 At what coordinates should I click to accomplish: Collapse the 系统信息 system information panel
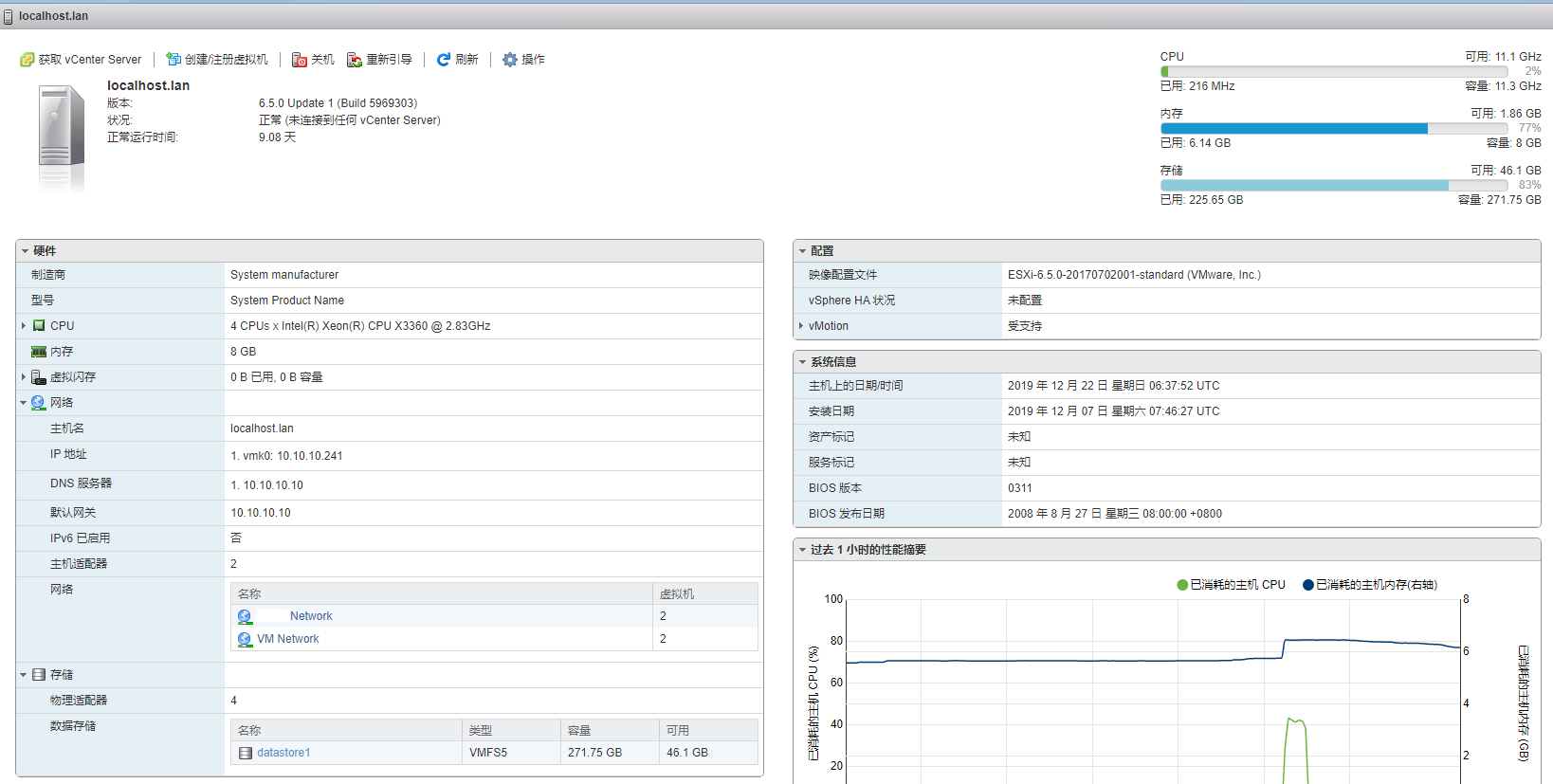(802, 362)
